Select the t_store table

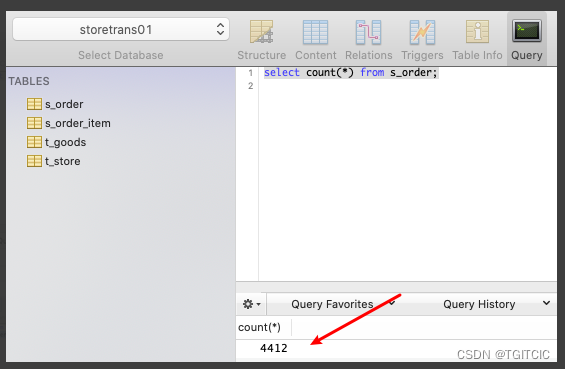63,161
